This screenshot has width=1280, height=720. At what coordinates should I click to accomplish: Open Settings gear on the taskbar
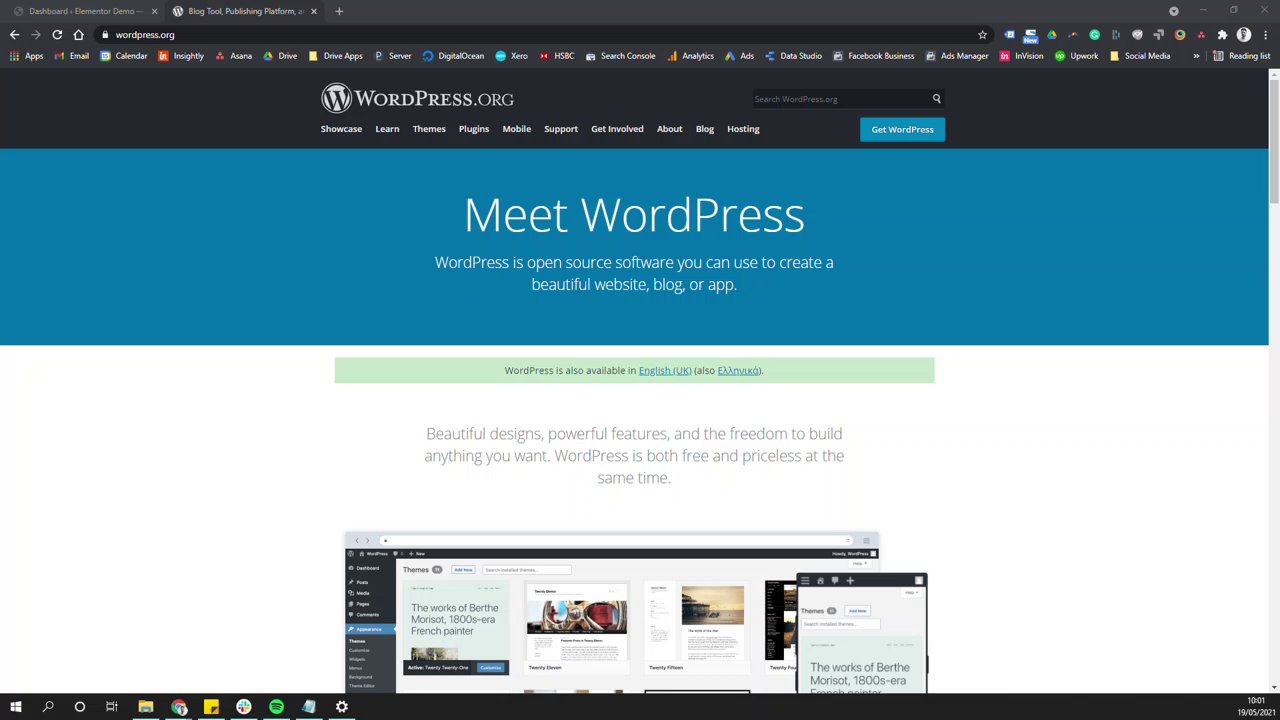(x=341, y=707)
